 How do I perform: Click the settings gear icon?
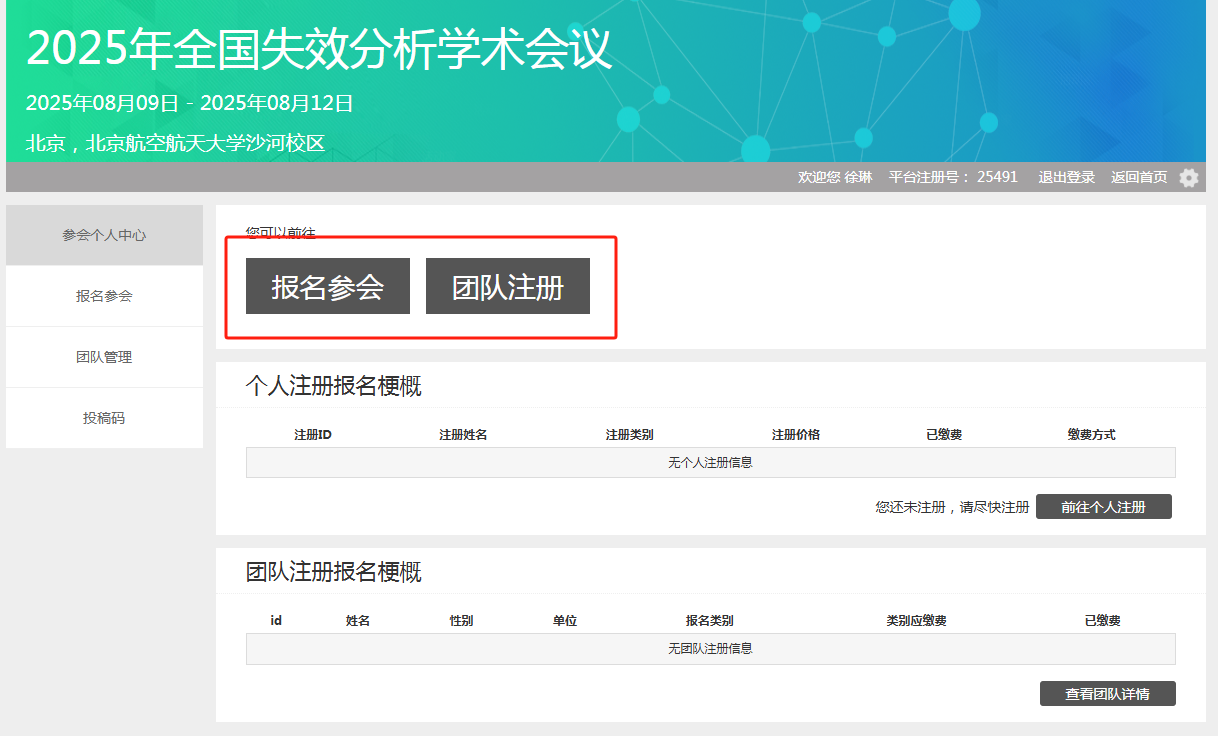[x=1188, y=178]
